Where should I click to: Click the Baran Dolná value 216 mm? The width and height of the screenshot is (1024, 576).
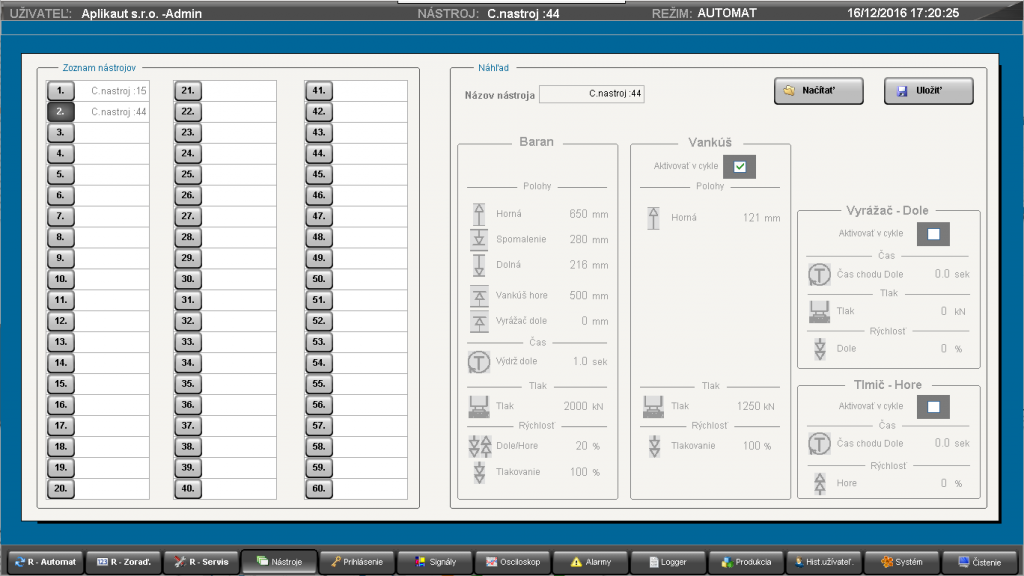pos(588,265)
